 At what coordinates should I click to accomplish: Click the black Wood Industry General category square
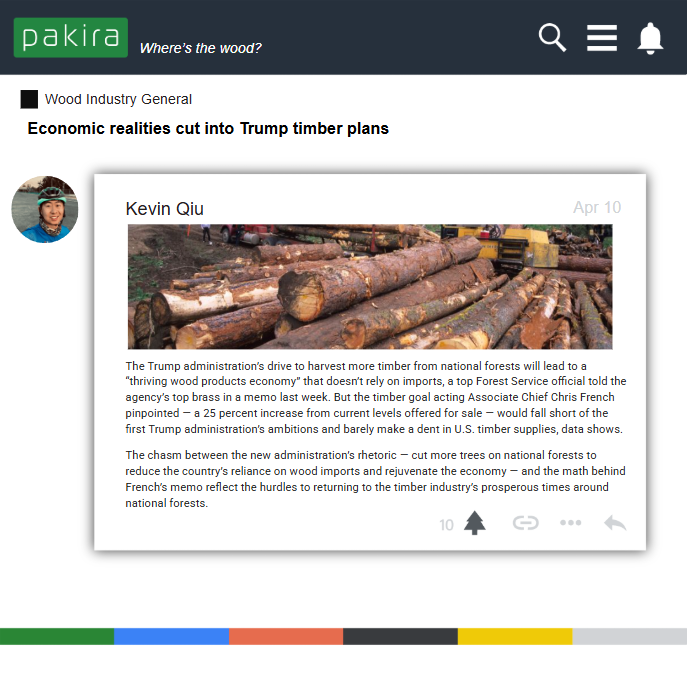click(x=29, y=99)
